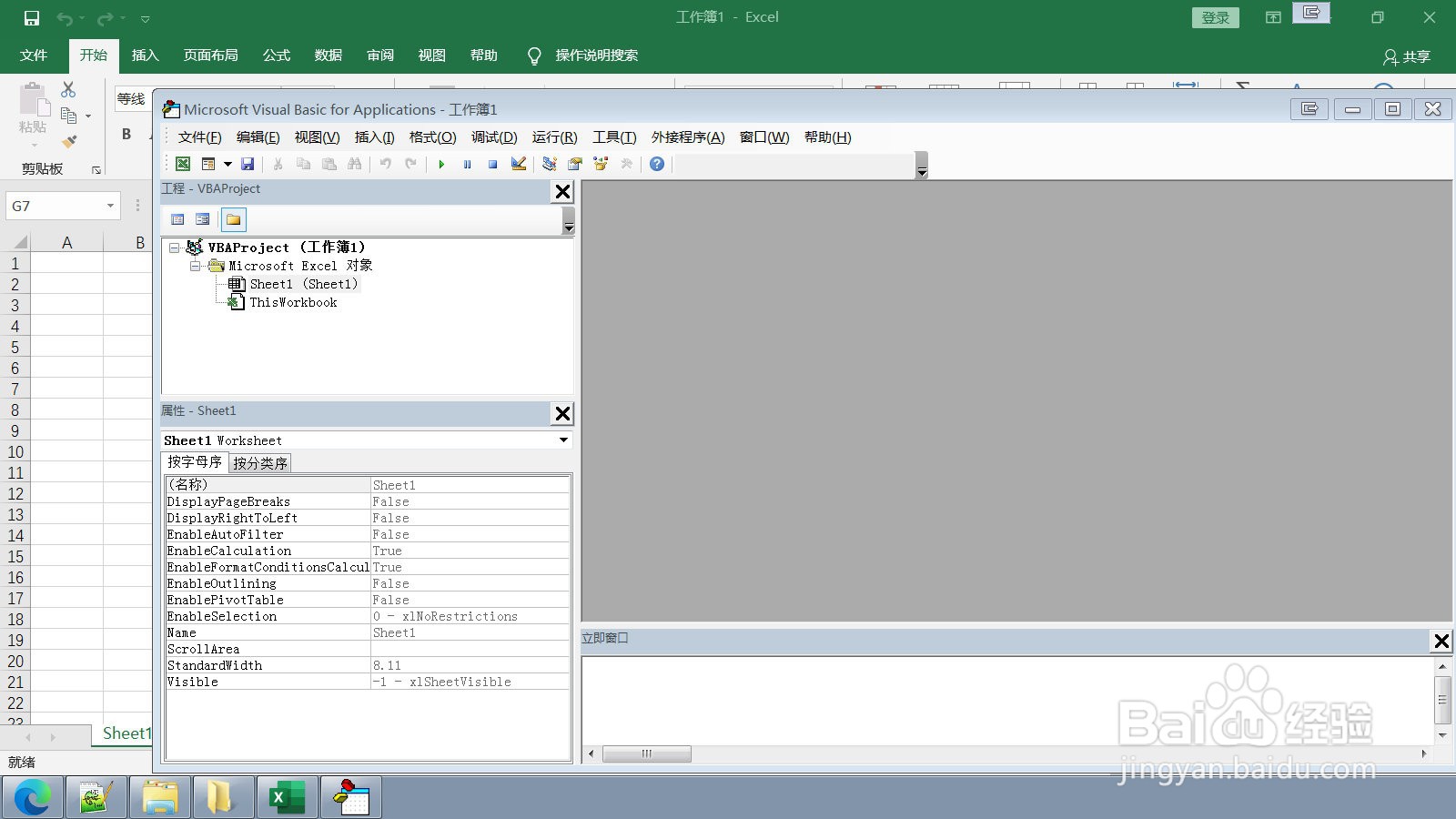Click Excel 公式 ribbon tab
The width and height of the screenshot is (1456, 819).
tap(277, 56)
